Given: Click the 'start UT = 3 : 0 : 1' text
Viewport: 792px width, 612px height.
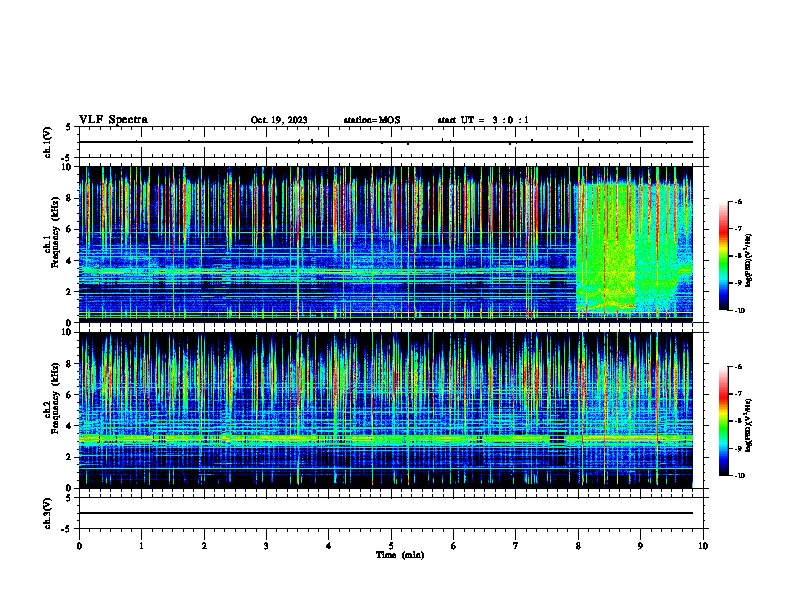Looking at the screenshot, I should tap(483, 120).
